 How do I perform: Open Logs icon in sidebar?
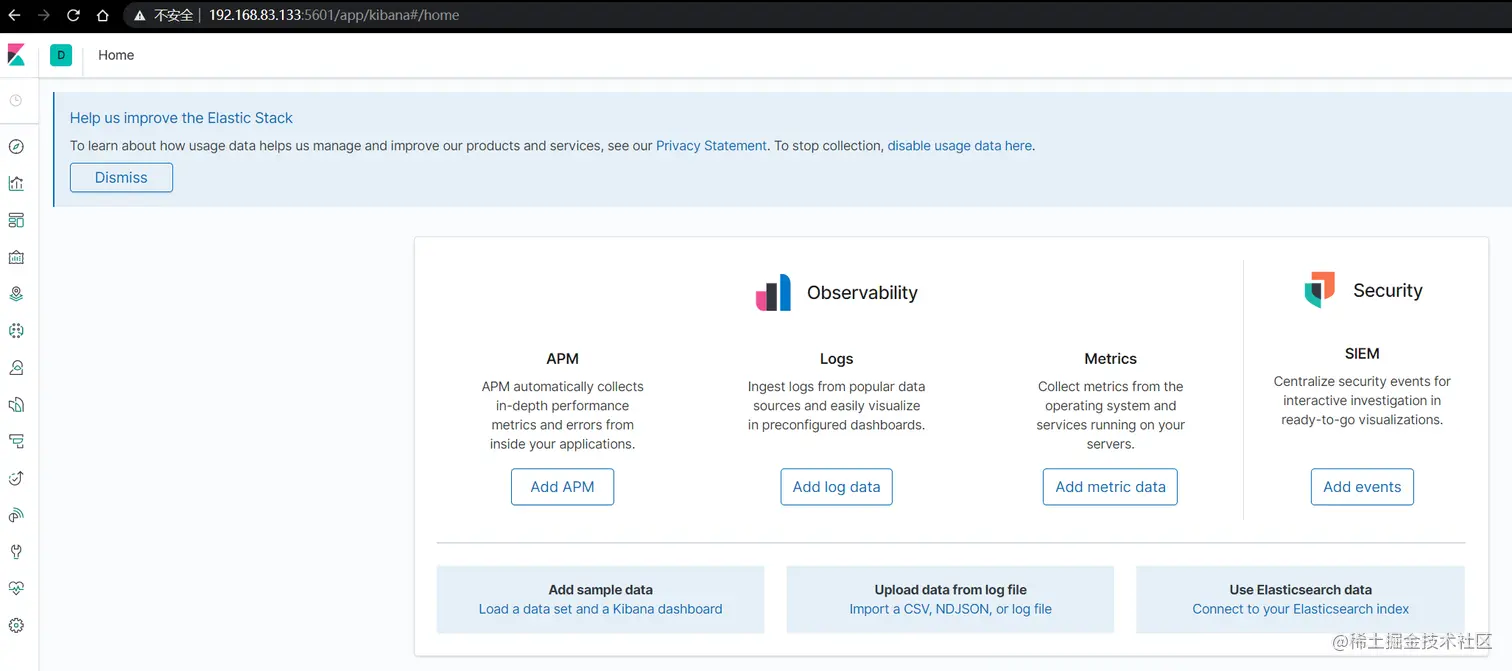[16, 405]
